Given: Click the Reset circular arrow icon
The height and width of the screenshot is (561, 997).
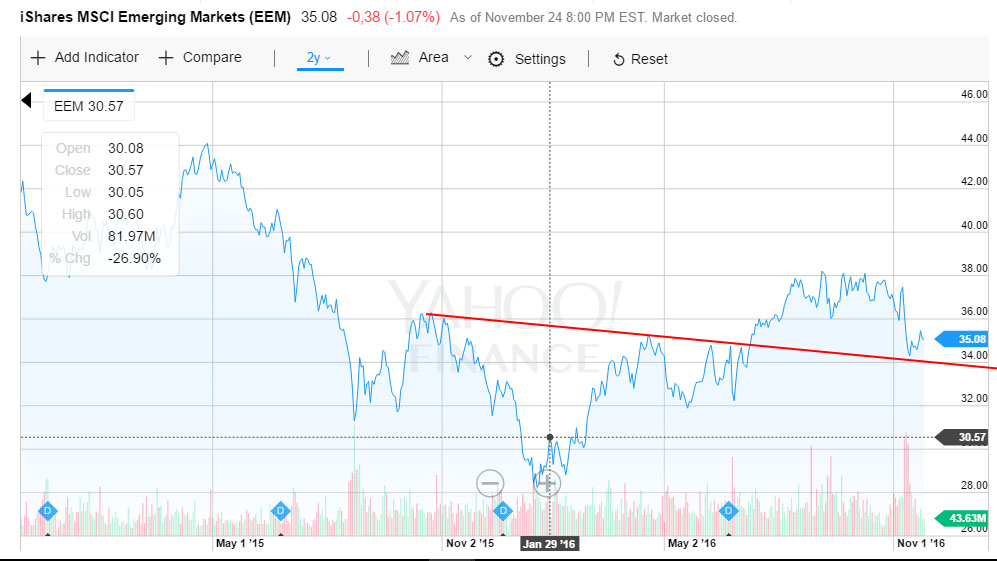Looking at the screenshot, I should tap(618, 60).
